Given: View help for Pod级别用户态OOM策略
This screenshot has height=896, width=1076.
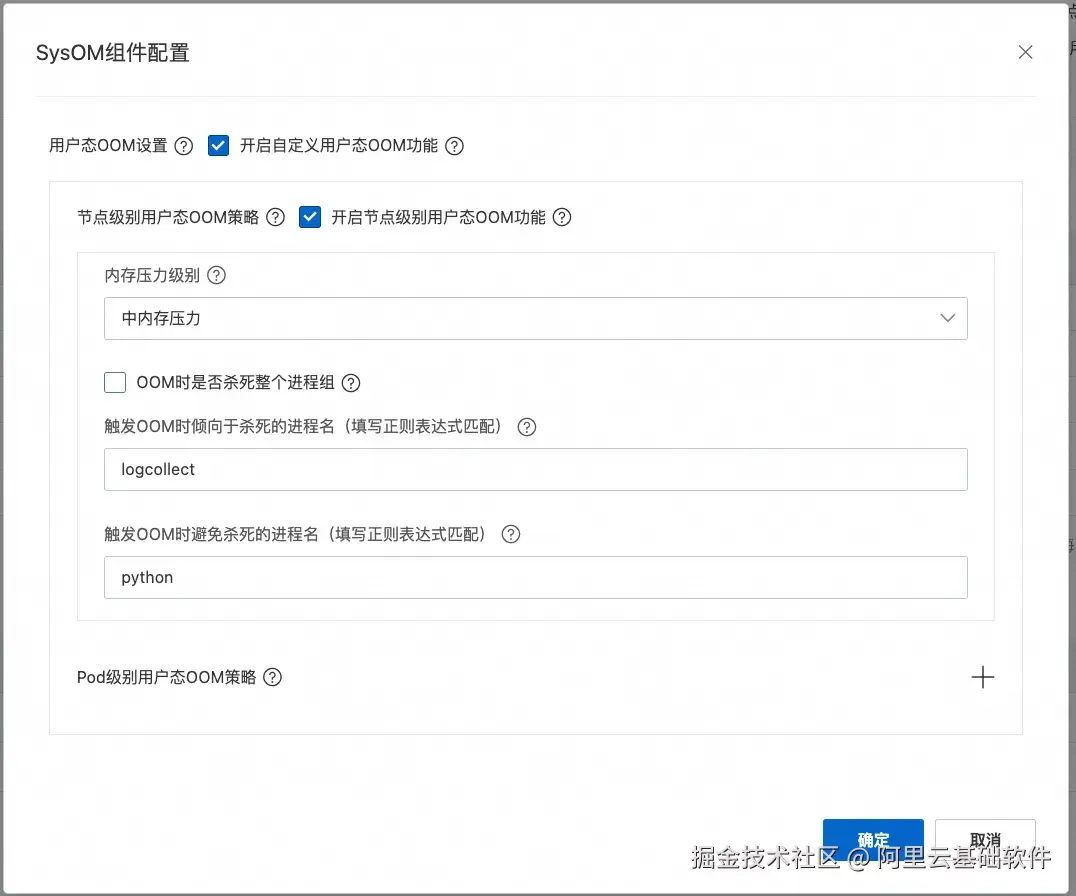Looking at the screenshot, I should (272, 677).
